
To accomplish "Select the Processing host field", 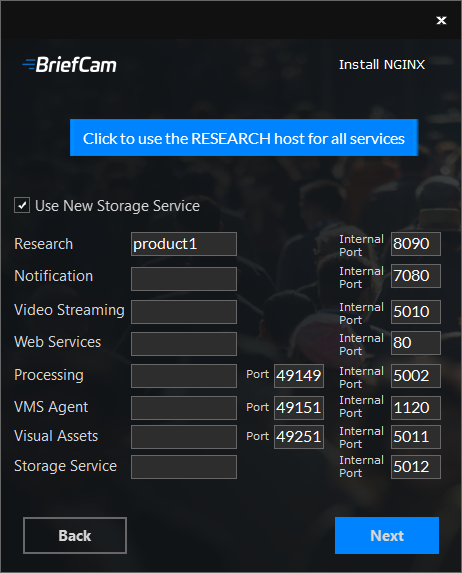I will pyautogui.click(x=184, y=376).
